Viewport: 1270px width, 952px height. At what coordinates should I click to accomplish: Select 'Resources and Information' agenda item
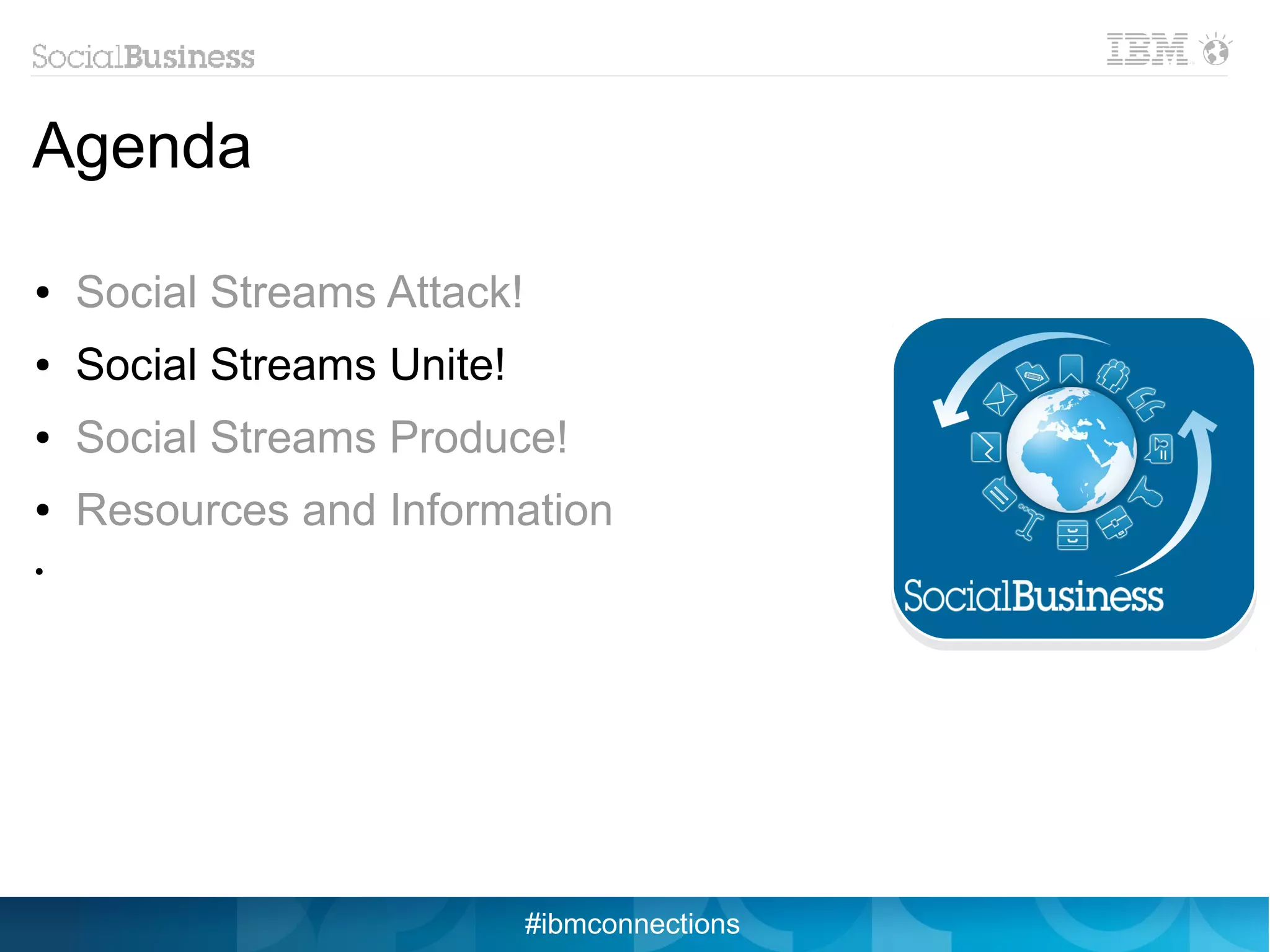click(x=344, y=510)
